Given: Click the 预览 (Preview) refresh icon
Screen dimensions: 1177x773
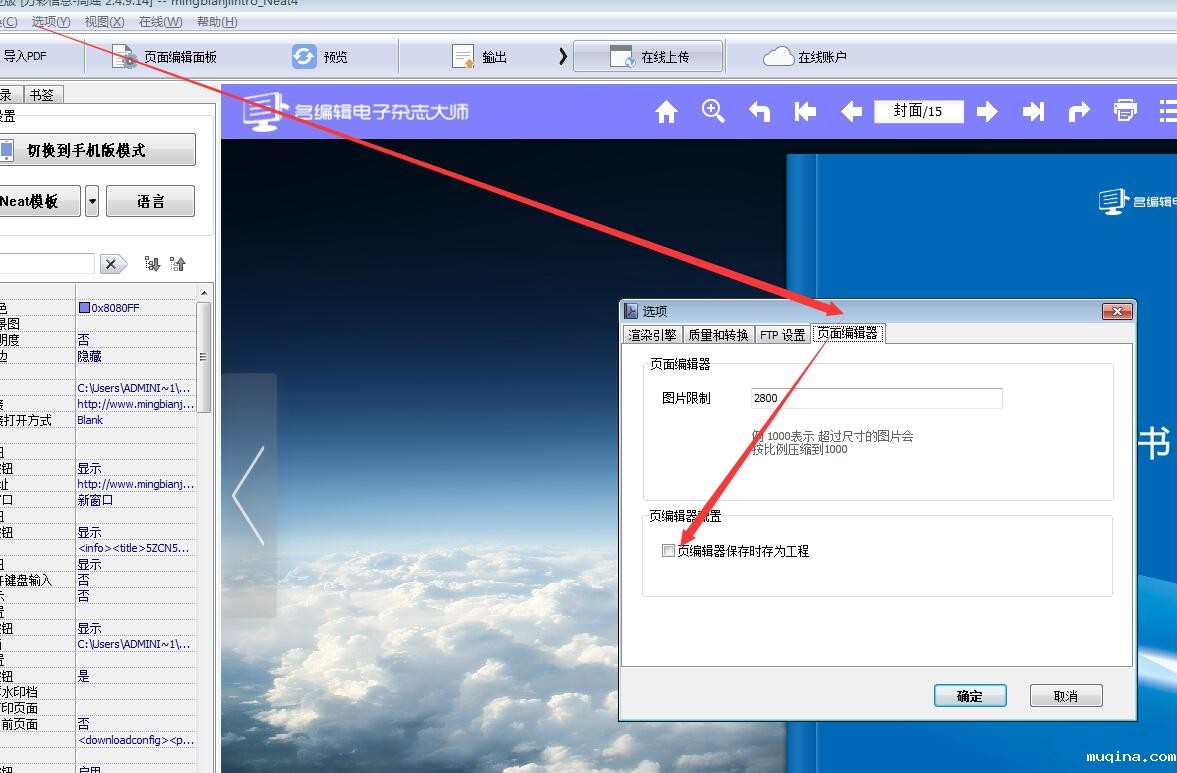Looking at the screenshot, I should point(306,56).
